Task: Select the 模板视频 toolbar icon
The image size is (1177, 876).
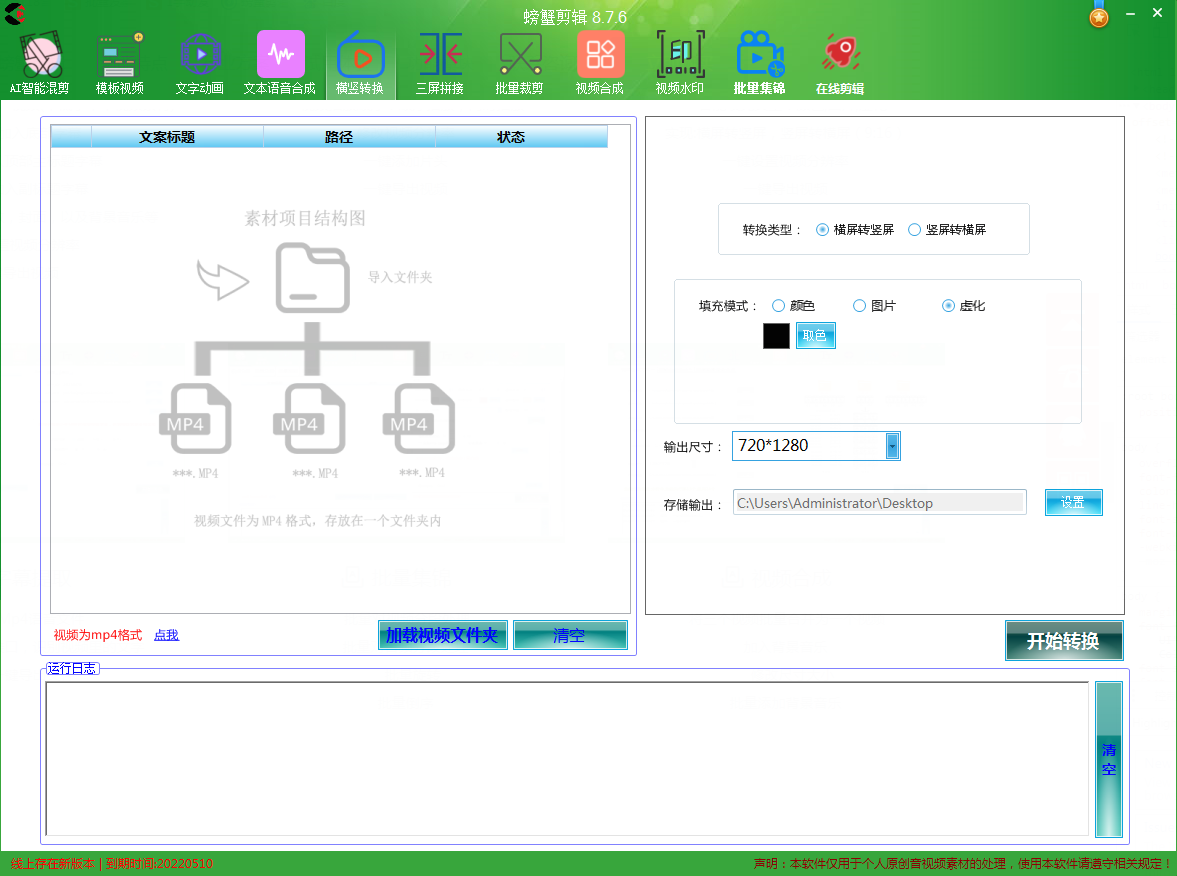Action: tap(120, 55)
